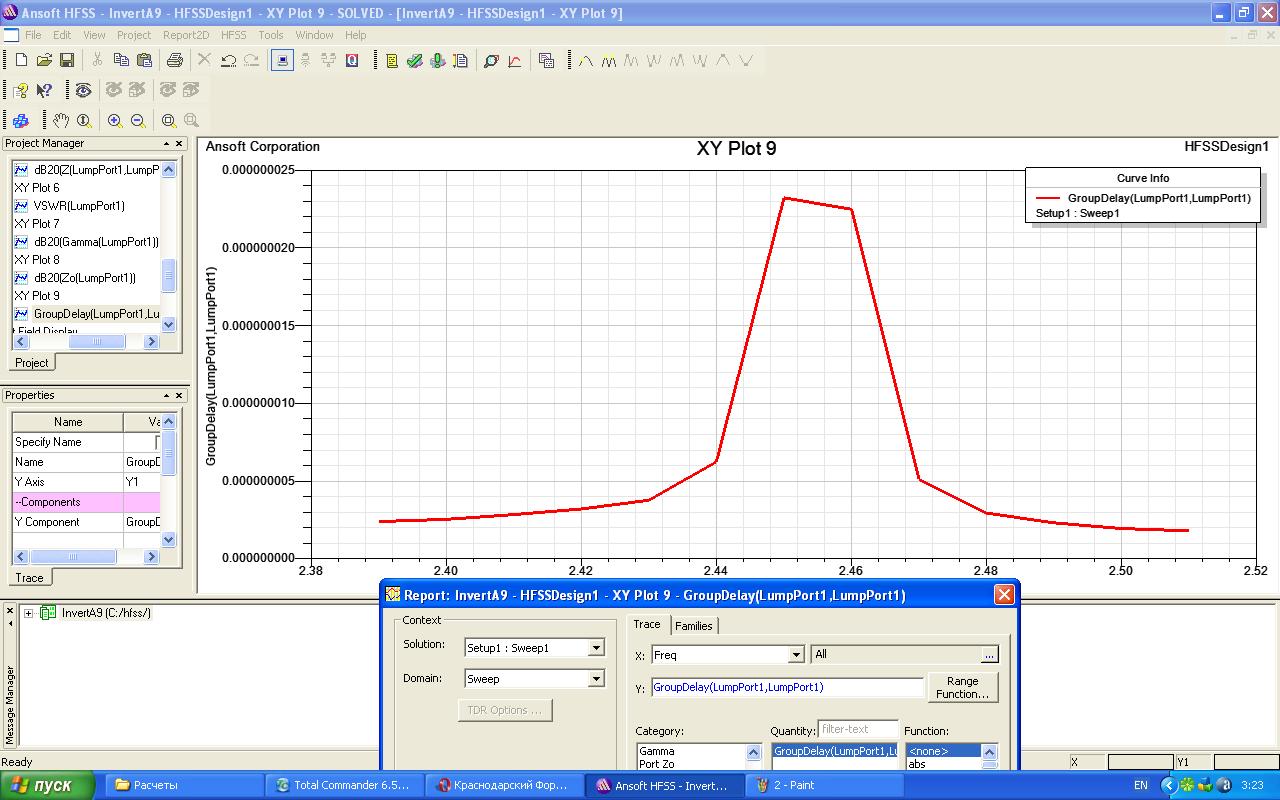Click the Zoom Out magnifier icon

(138, 121)
